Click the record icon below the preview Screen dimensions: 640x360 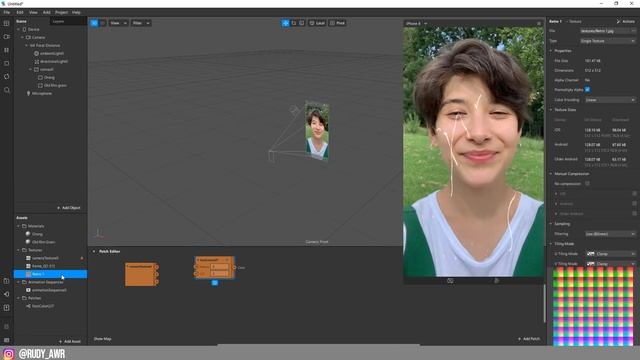496,281
